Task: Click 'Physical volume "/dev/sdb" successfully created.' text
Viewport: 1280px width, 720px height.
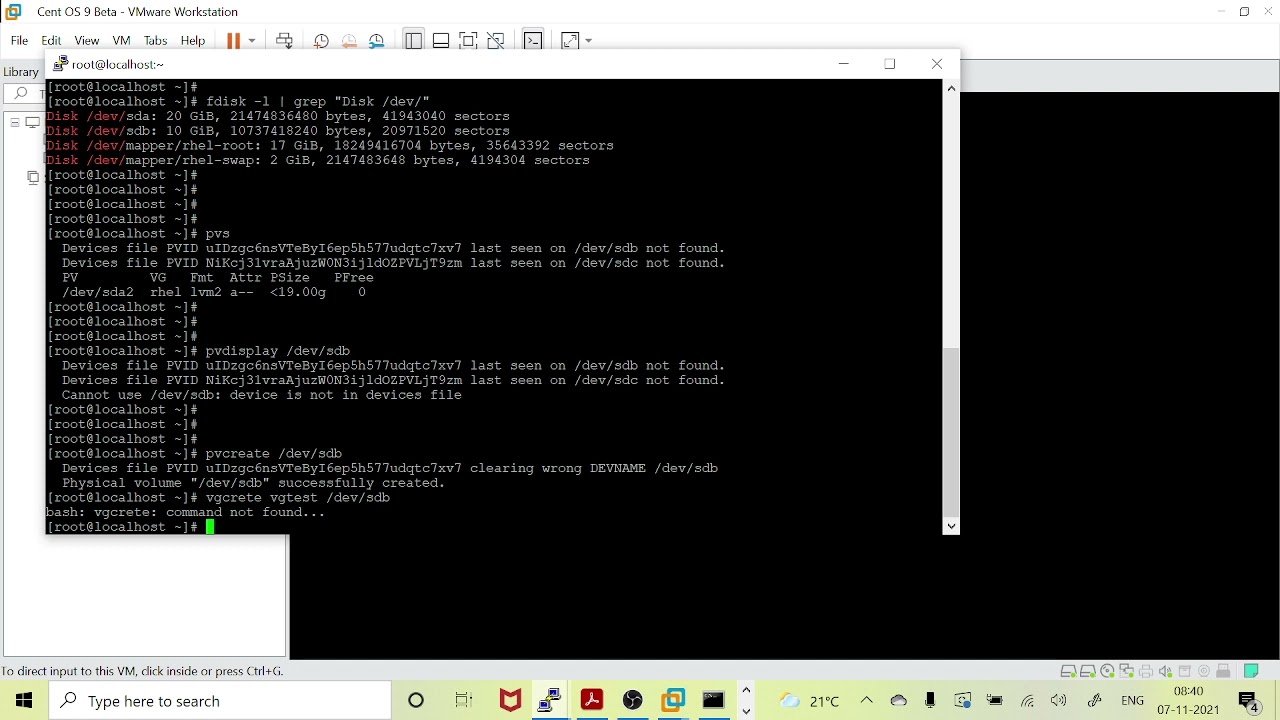Action: [x=254, y=483]
